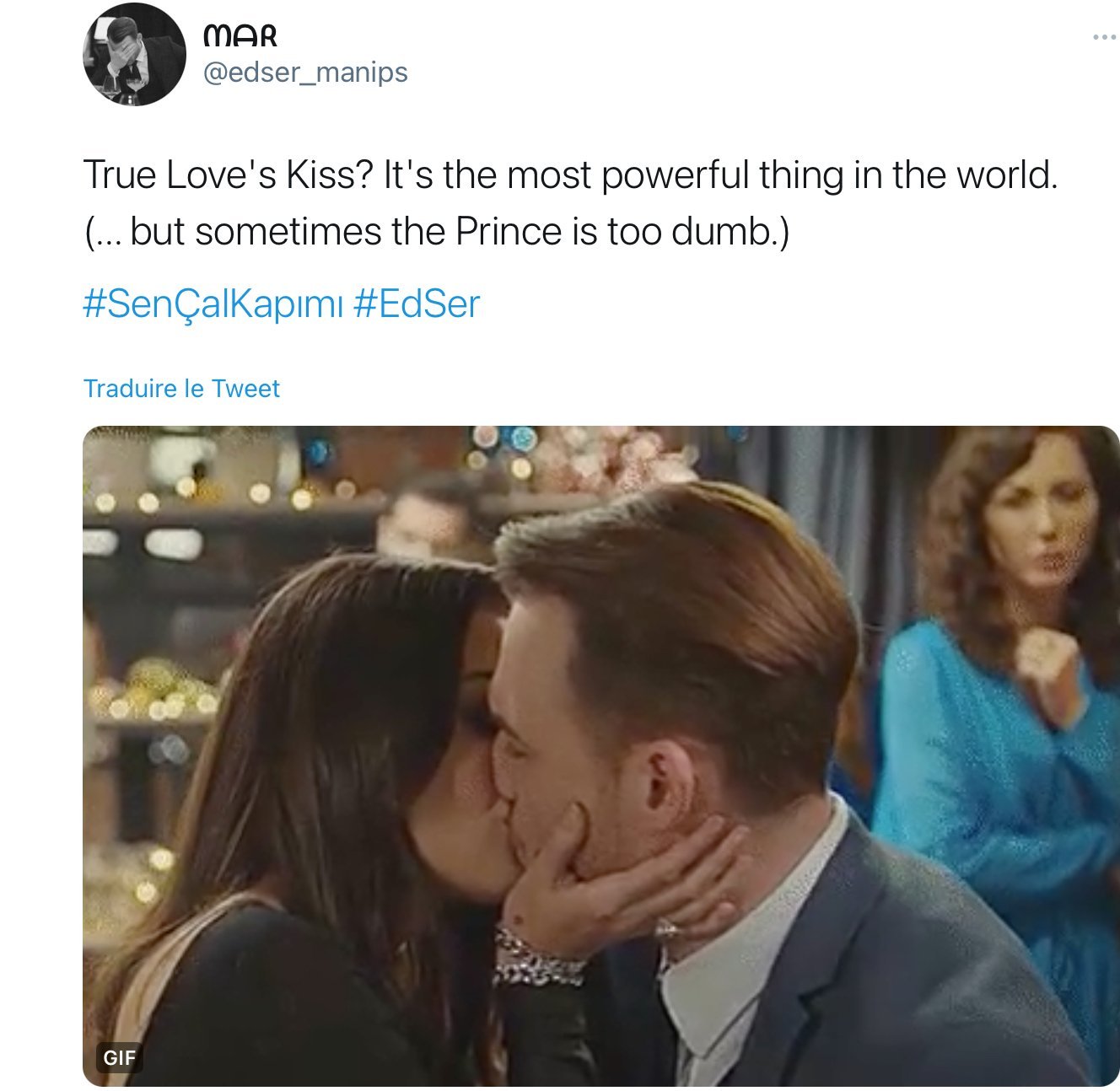This screenshot has height=1091, width=1120.
Task: Click the Traduire le Tweet link
Action: coord(181,389)
